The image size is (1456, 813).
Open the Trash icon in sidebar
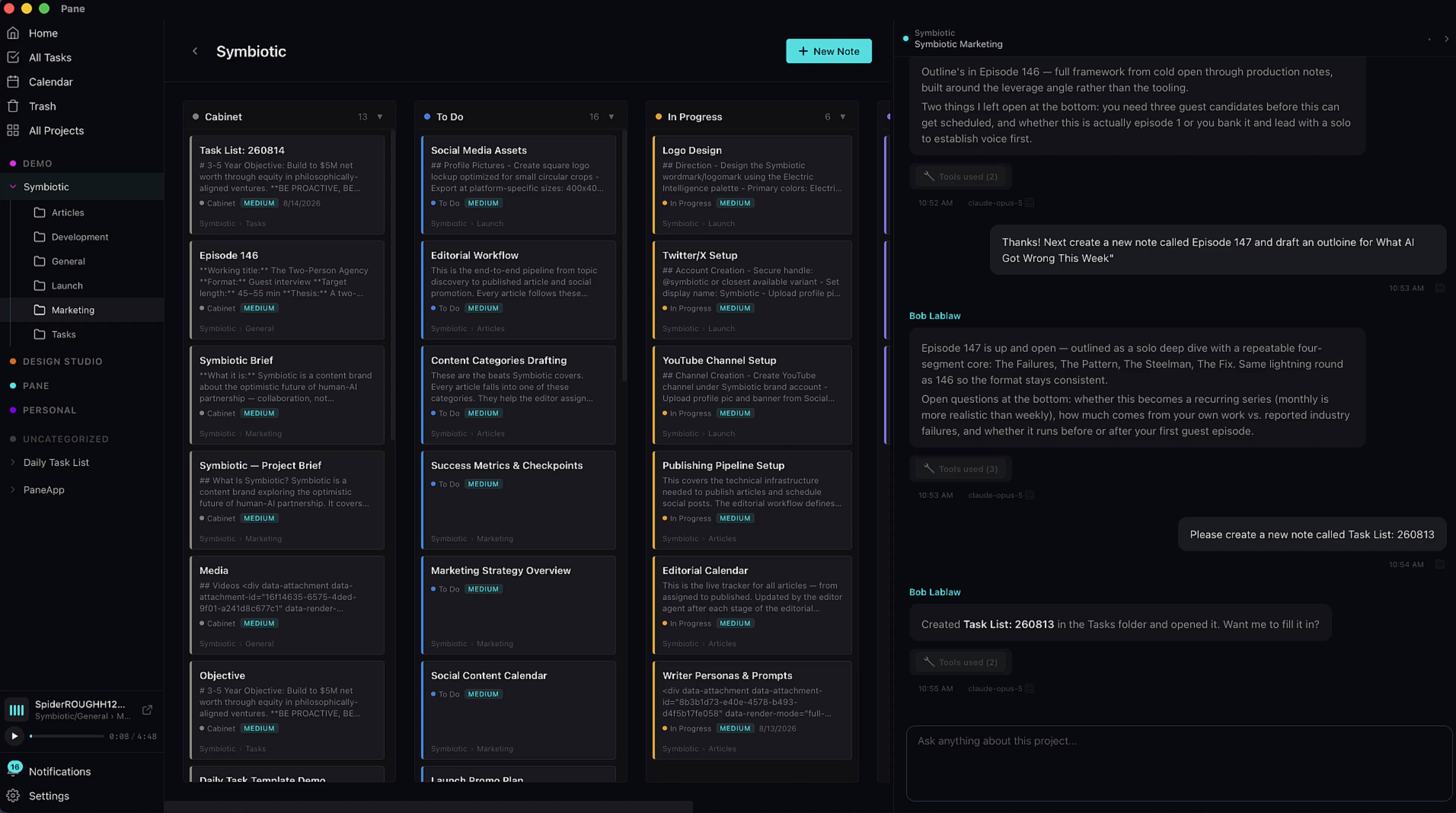point(13,106)
